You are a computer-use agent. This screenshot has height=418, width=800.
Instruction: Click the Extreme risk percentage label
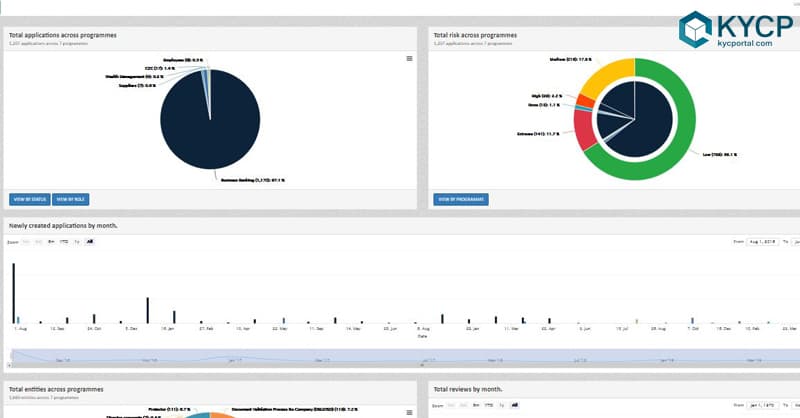pyautogui.click(x=538, y=134)
